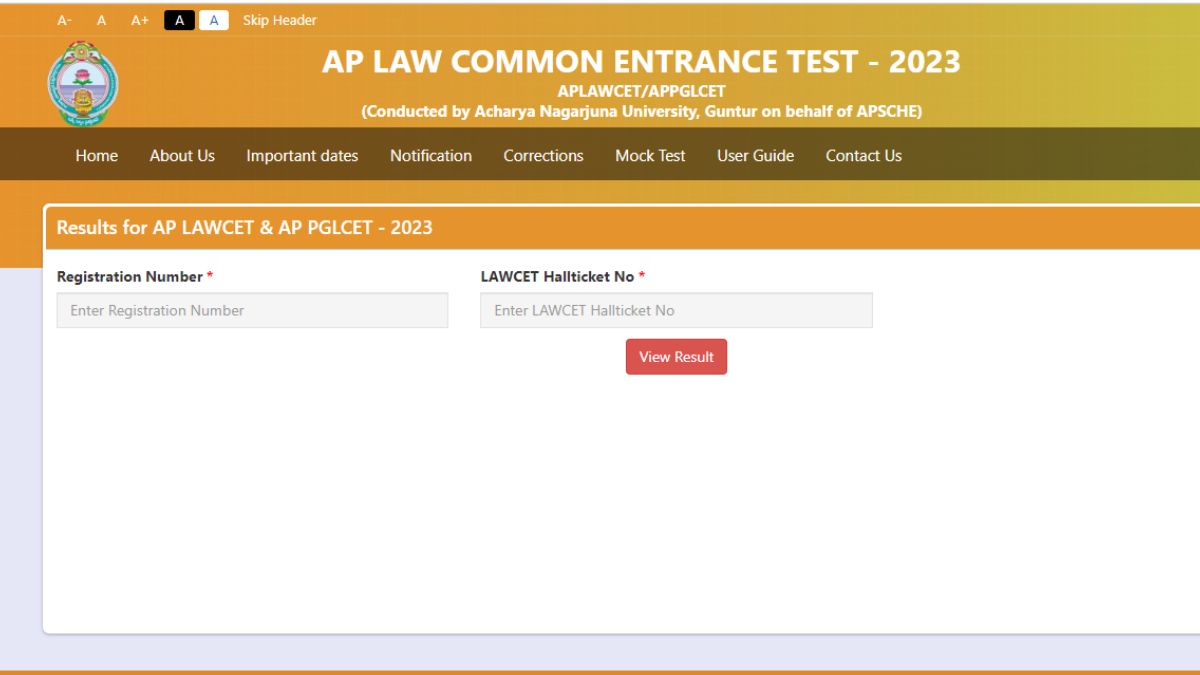Open the Home menu item
1200x675 pixels.
[96, 155]
